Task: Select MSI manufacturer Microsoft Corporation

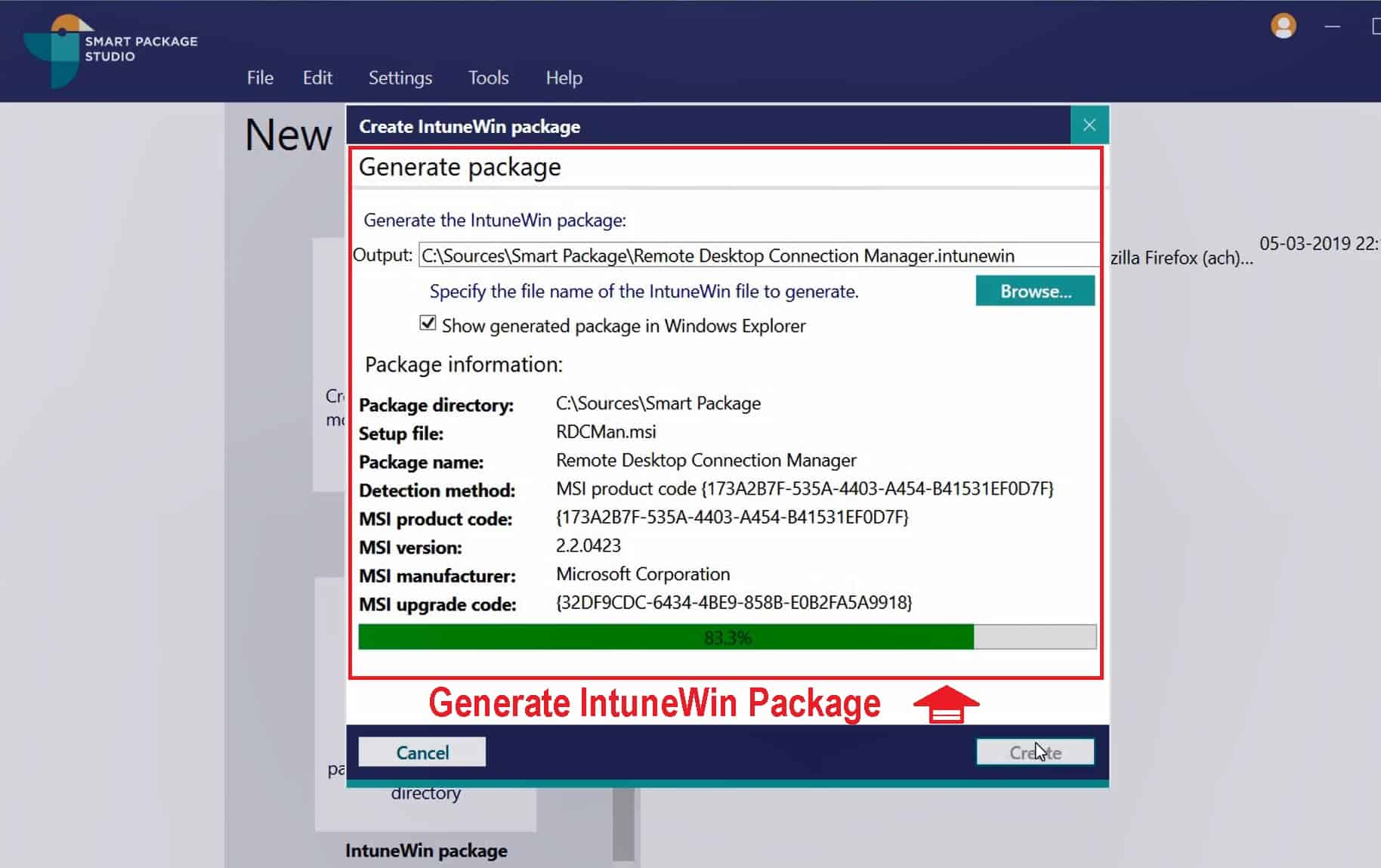Action: click(643, 574)
